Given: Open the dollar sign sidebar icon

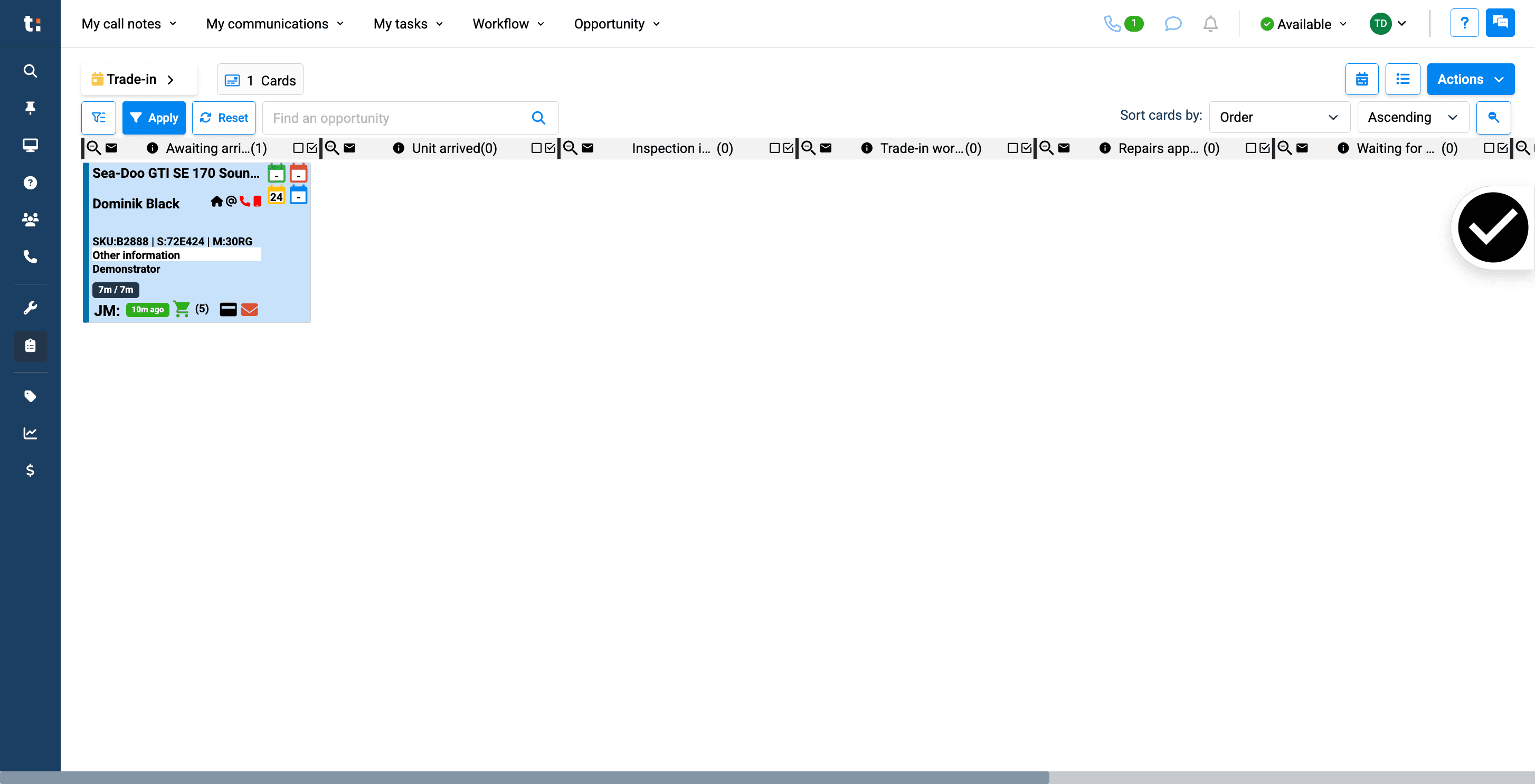Looking at the screenshot, I should point(31,470).
